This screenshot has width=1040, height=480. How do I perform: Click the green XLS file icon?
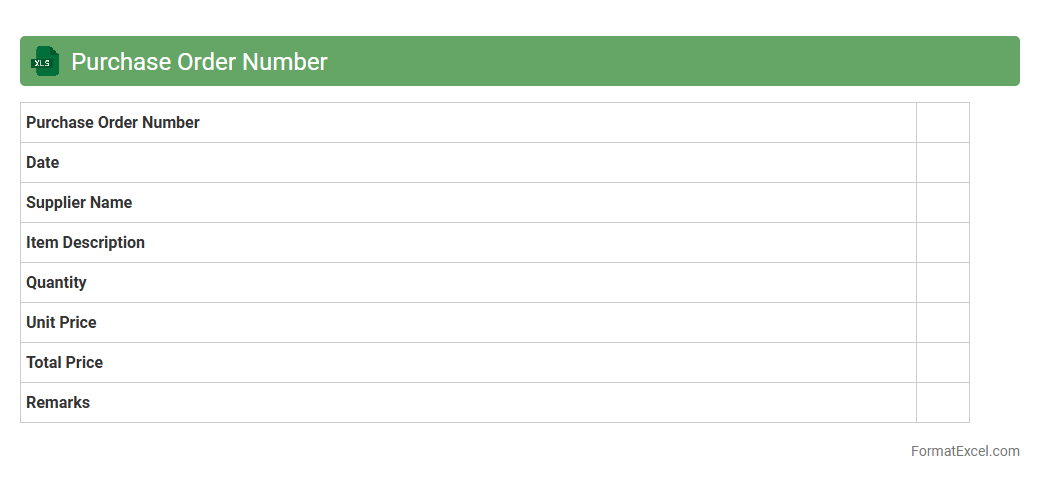45,61
